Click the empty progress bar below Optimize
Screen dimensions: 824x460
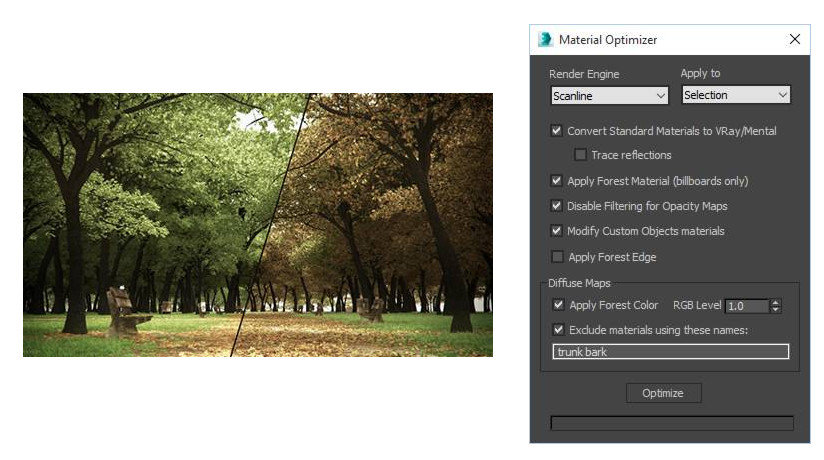point(671,423)
